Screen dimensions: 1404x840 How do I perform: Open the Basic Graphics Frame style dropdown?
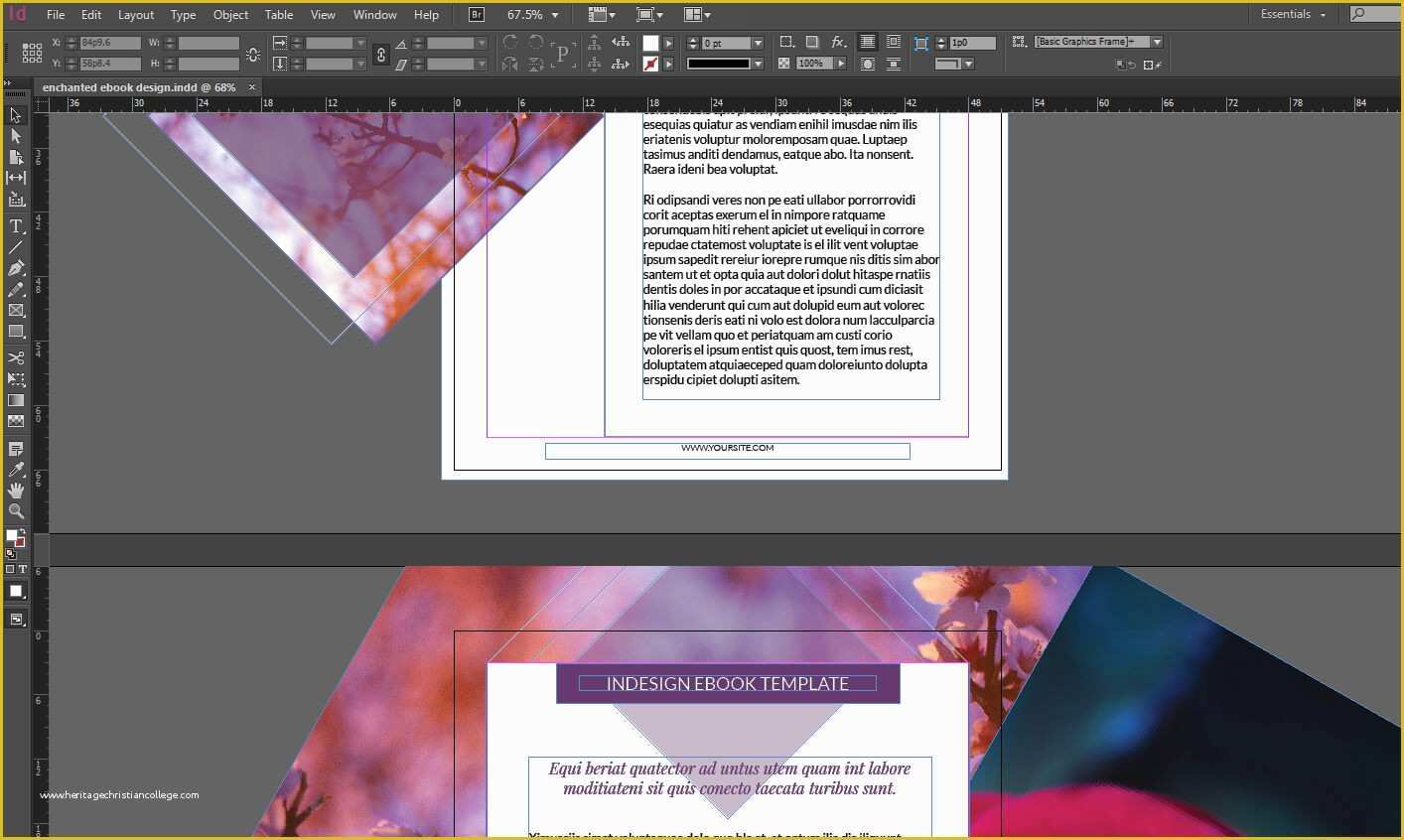pos(1157,42)
